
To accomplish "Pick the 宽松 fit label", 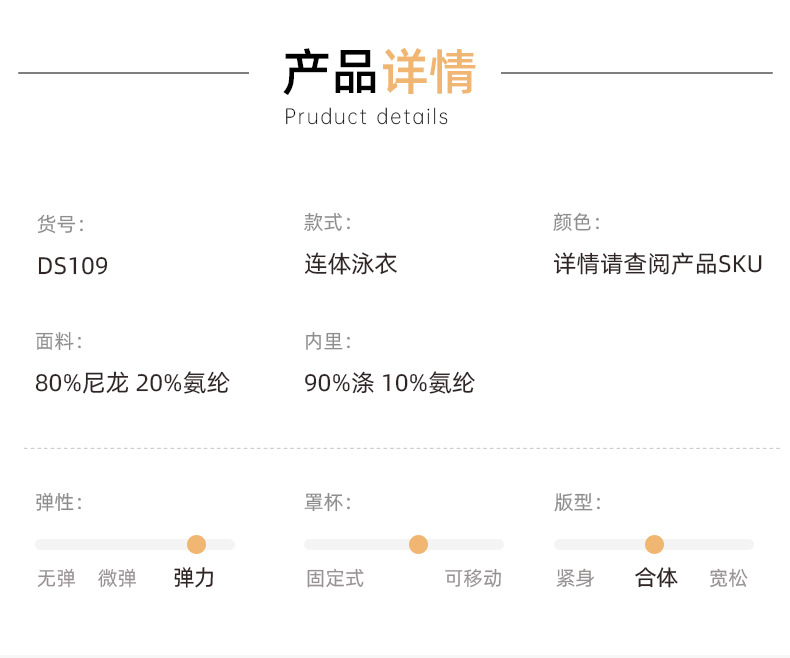I will pos(728,578).
